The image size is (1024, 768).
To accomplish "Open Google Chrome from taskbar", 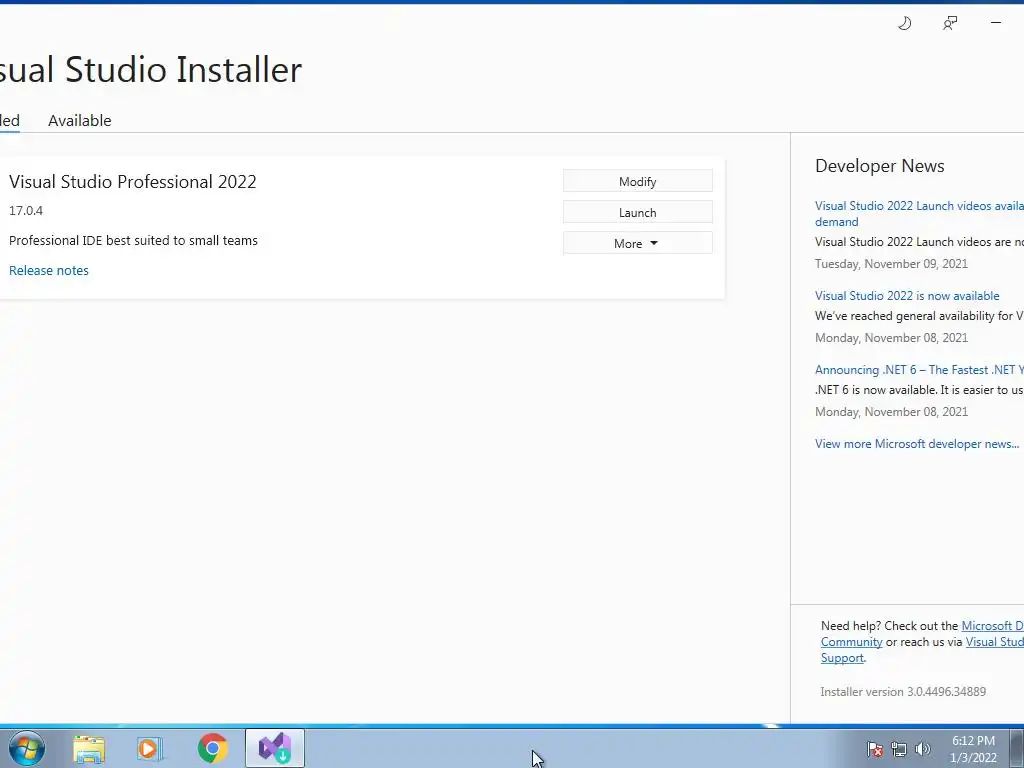I will [x=212, y=749].
